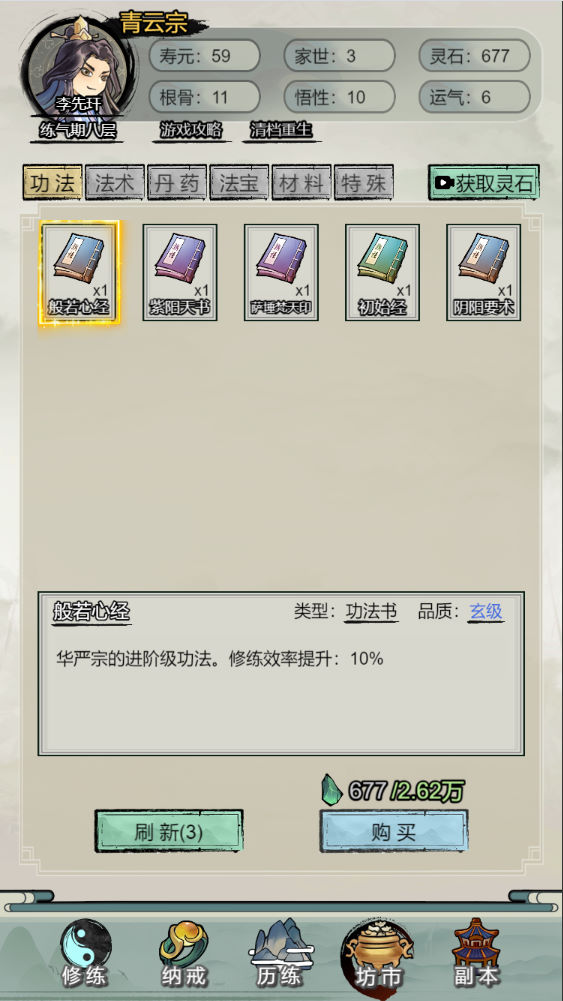
Task: Refresh the shop with 刷新(3)
Action: (x=169, y=831)
